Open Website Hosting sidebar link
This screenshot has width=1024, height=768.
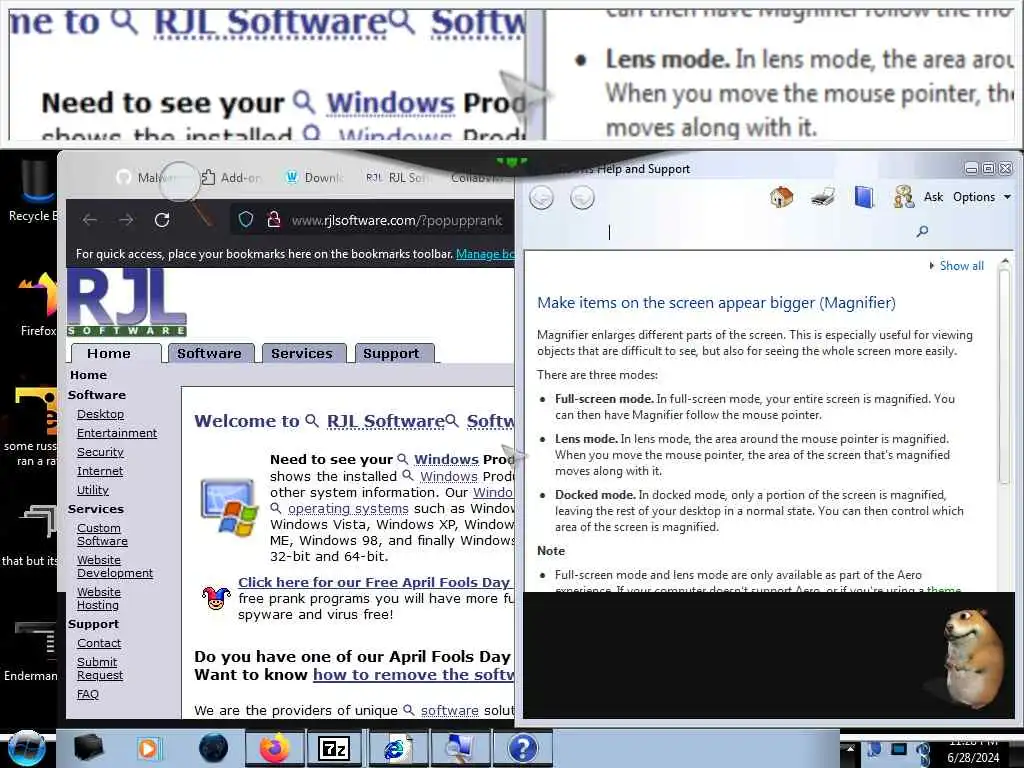coord(99,598)
